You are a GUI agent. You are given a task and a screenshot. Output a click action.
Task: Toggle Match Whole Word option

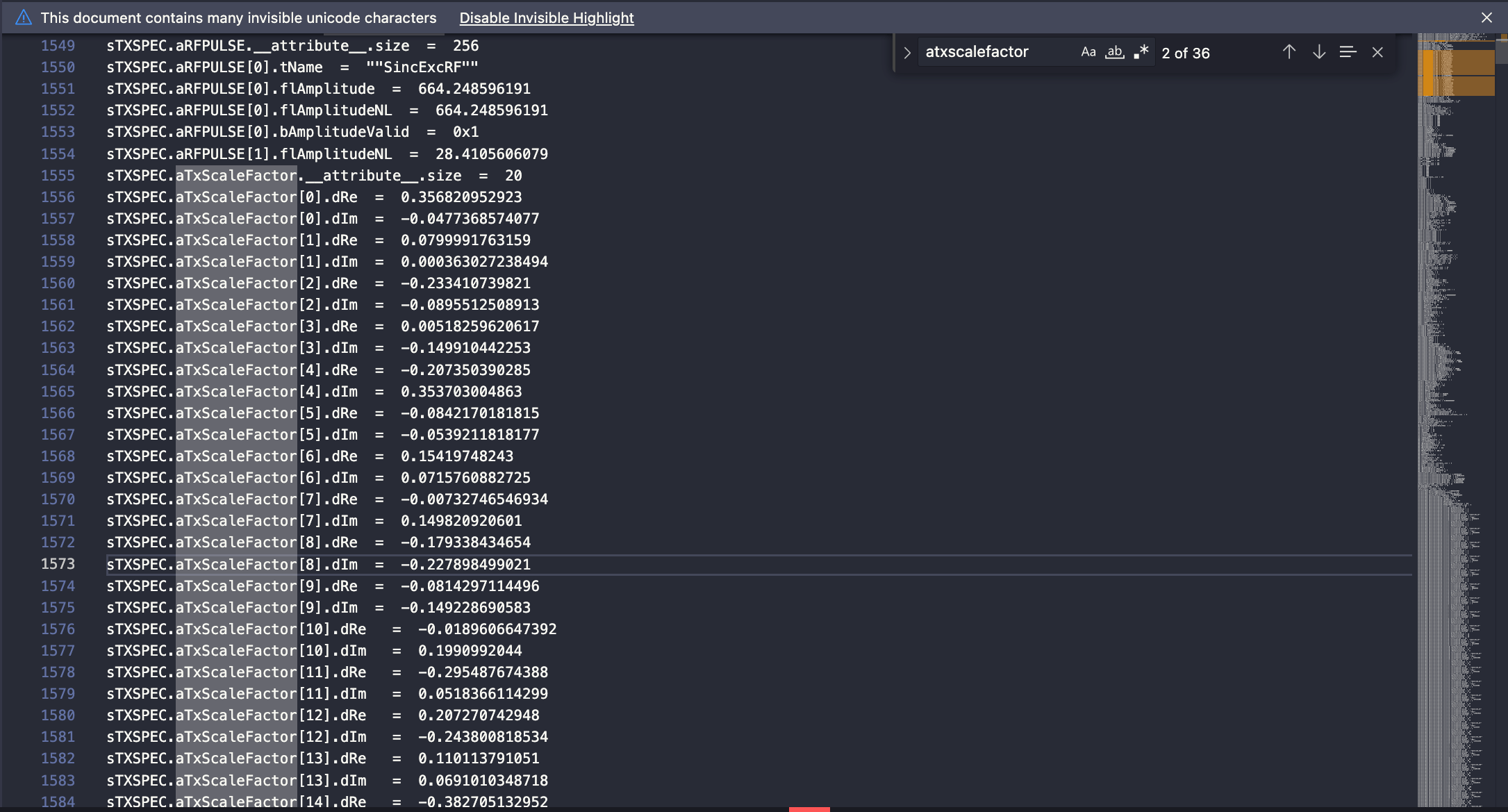(1115, 52)
